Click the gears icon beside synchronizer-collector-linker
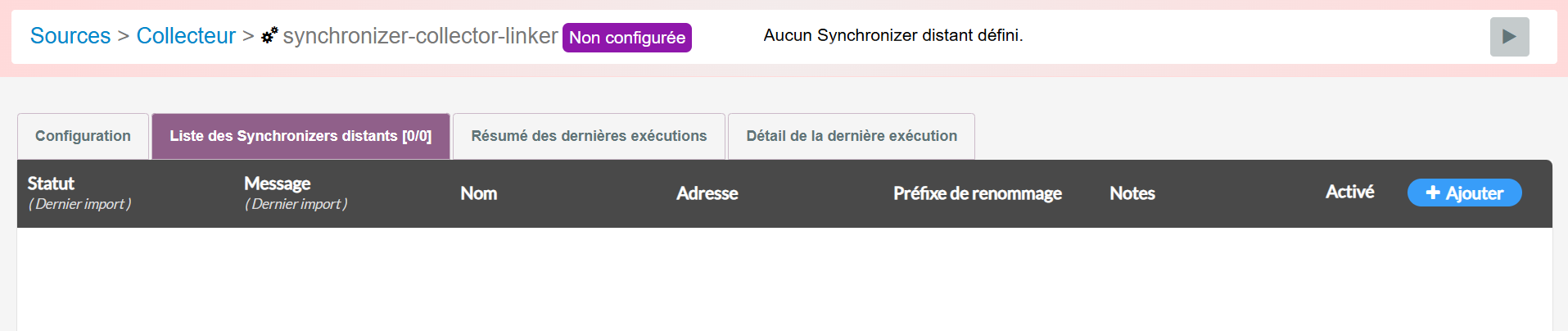Image resolution: width=1568 pixels, height=331 pixels. coord(269,35)
